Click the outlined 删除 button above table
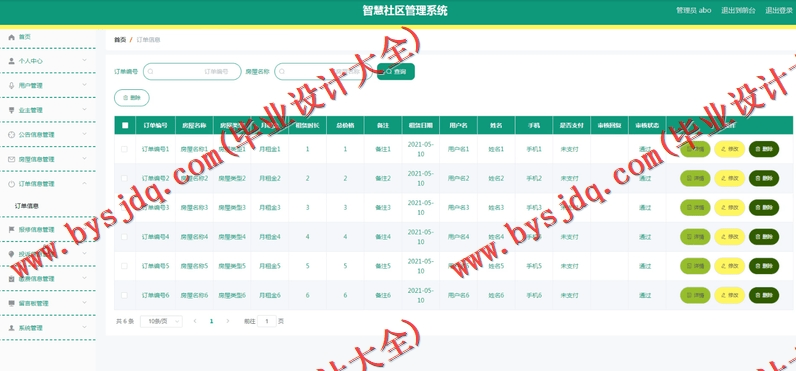The height and width of the screenshot is (371, 796). click(131, 97)
